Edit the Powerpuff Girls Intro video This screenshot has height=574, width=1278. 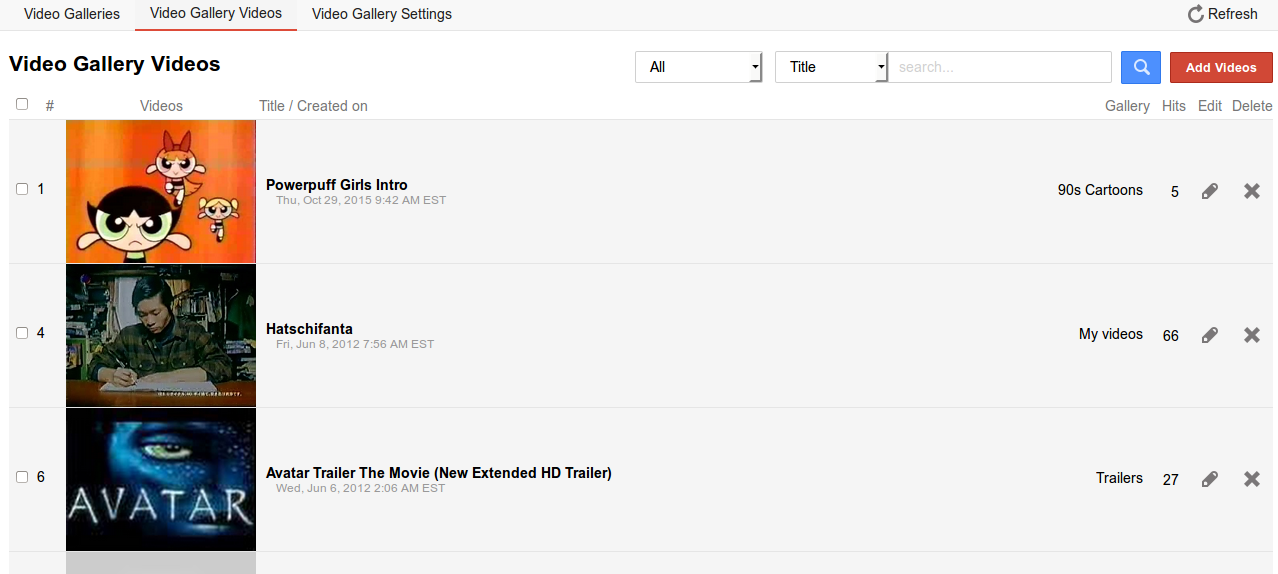click(x=1209, y=191)
